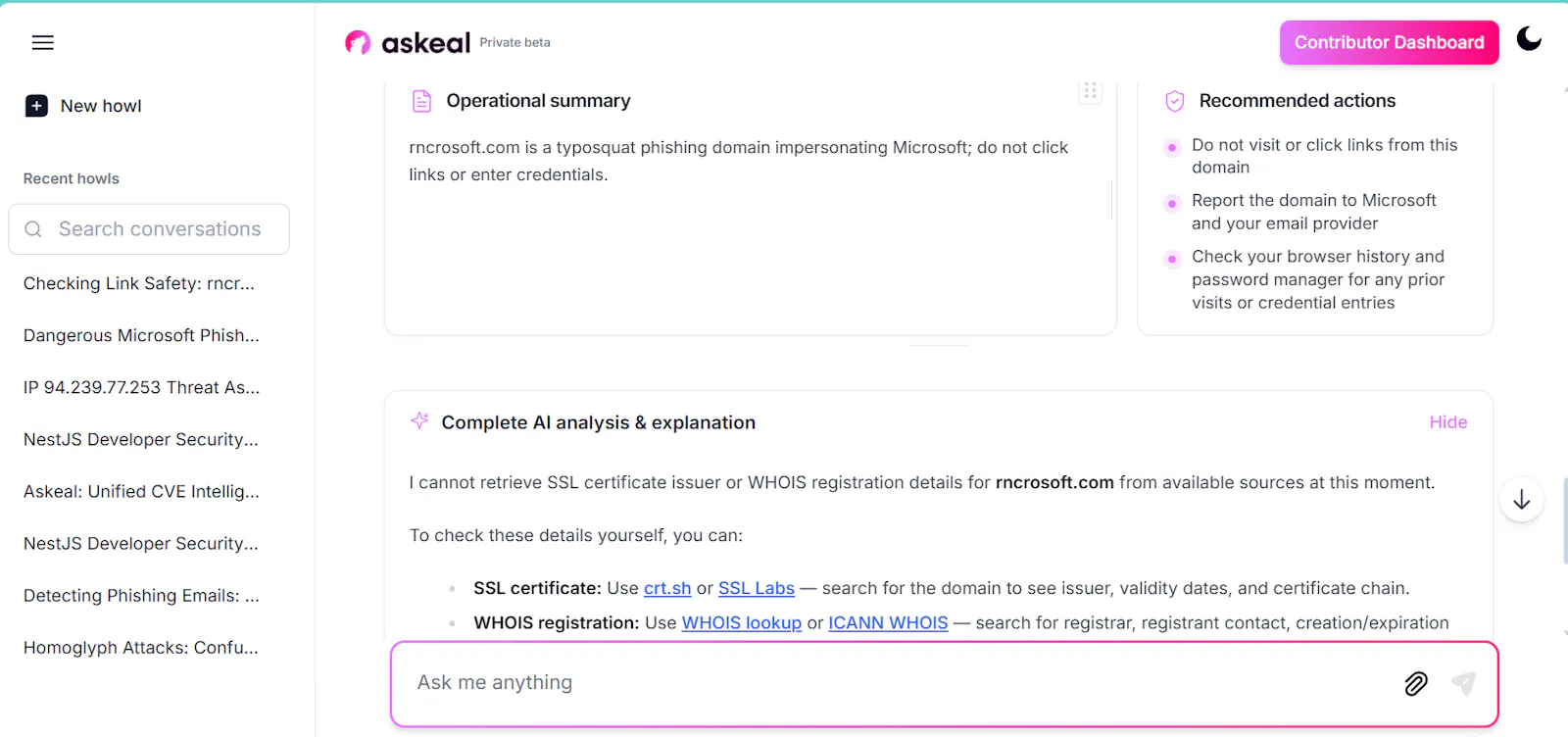Select 'Check your browser history' action
Screen dimensions: 1568x737
[x=1318, y=279]
